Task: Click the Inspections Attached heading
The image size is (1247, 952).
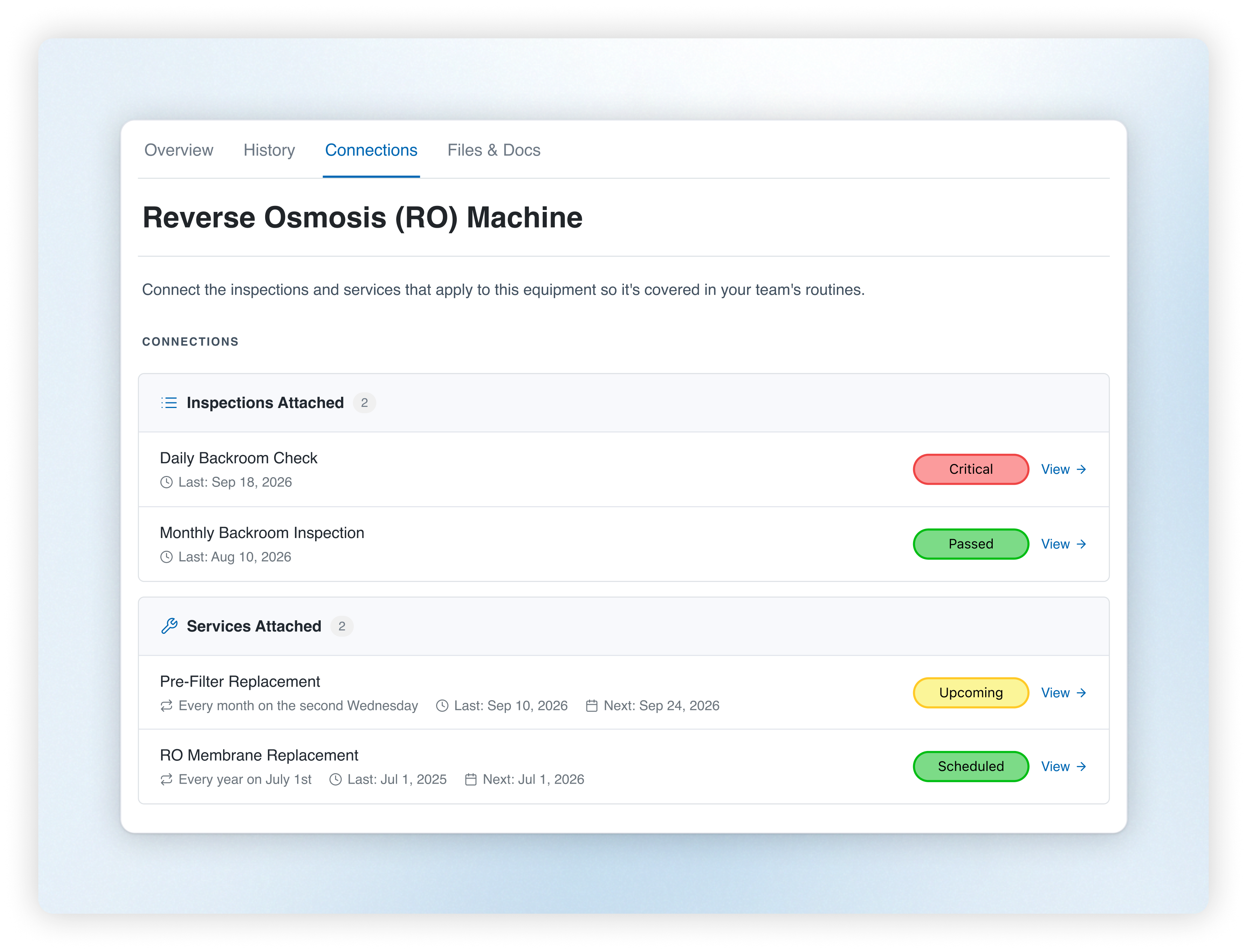Action: coord(265,403)
